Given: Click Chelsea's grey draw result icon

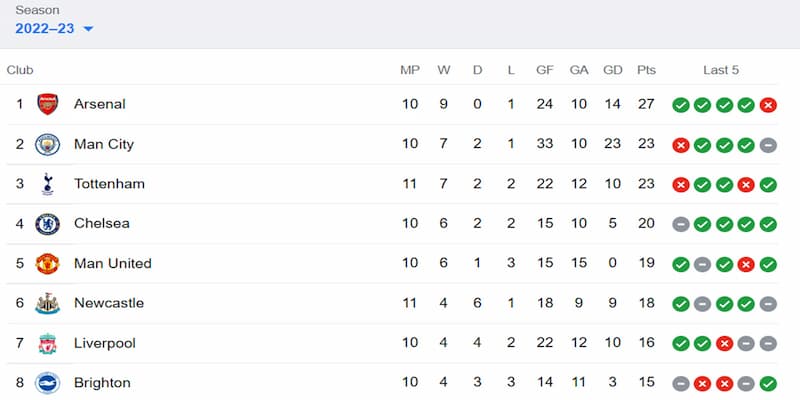Looking at the screenshot, I should [x=681, y=224].
